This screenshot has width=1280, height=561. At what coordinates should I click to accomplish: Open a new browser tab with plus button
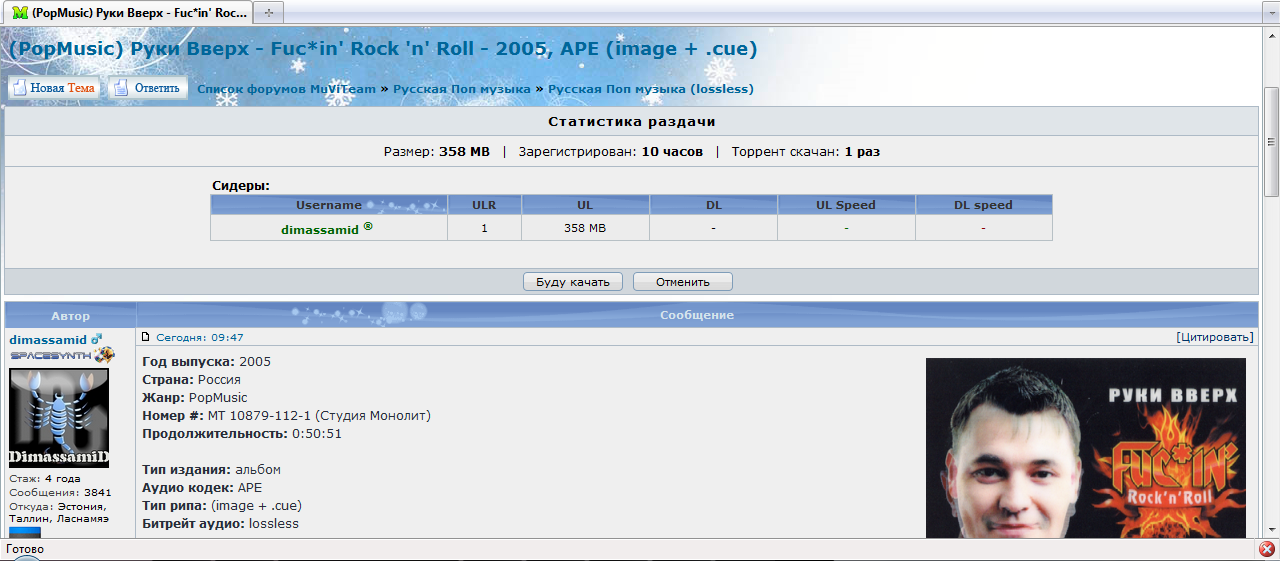(x=269, y=12)
